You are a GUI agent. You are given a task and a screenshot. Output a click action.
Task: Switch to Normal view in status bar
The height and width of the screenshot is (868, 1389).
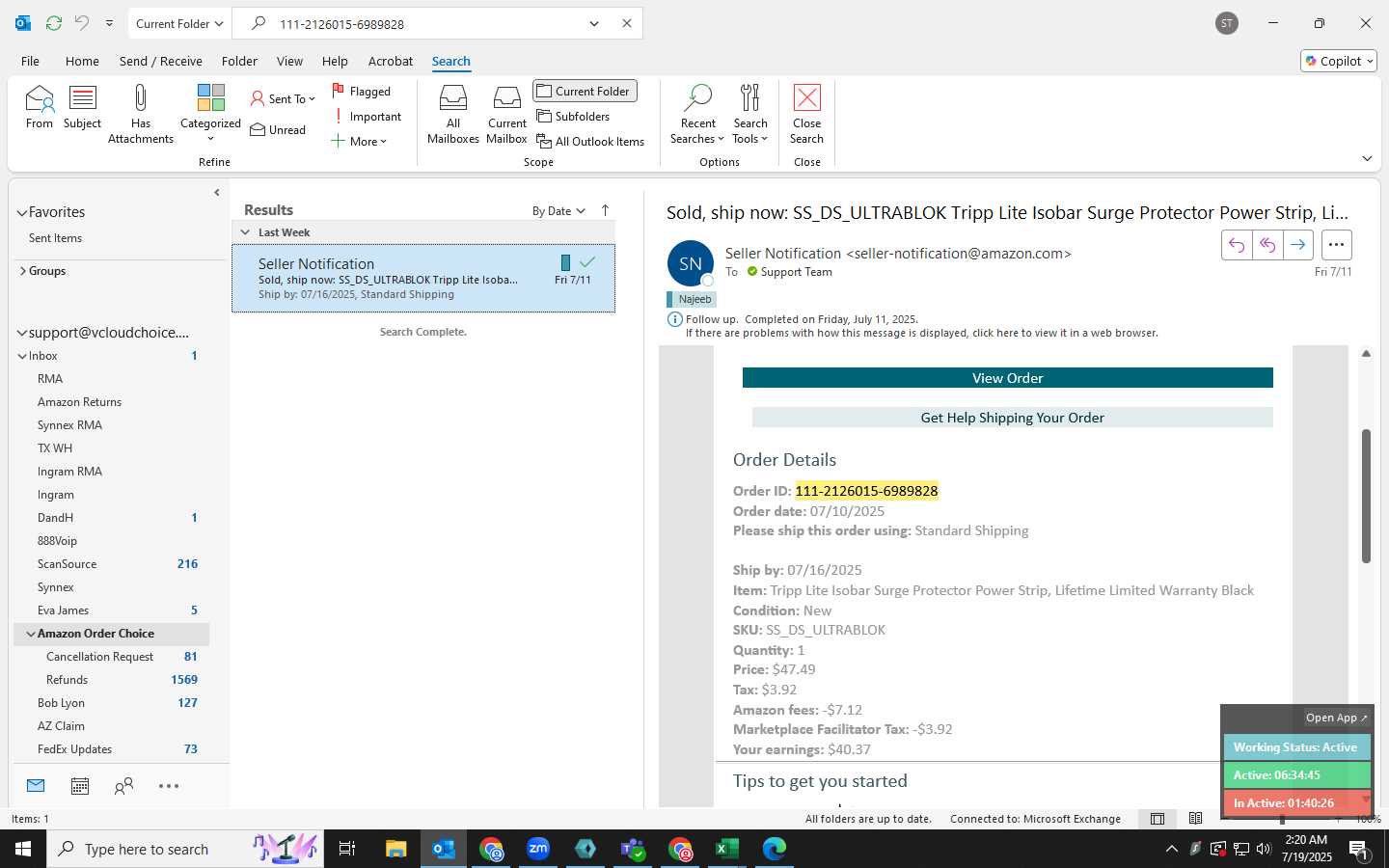pos(1157,819)
